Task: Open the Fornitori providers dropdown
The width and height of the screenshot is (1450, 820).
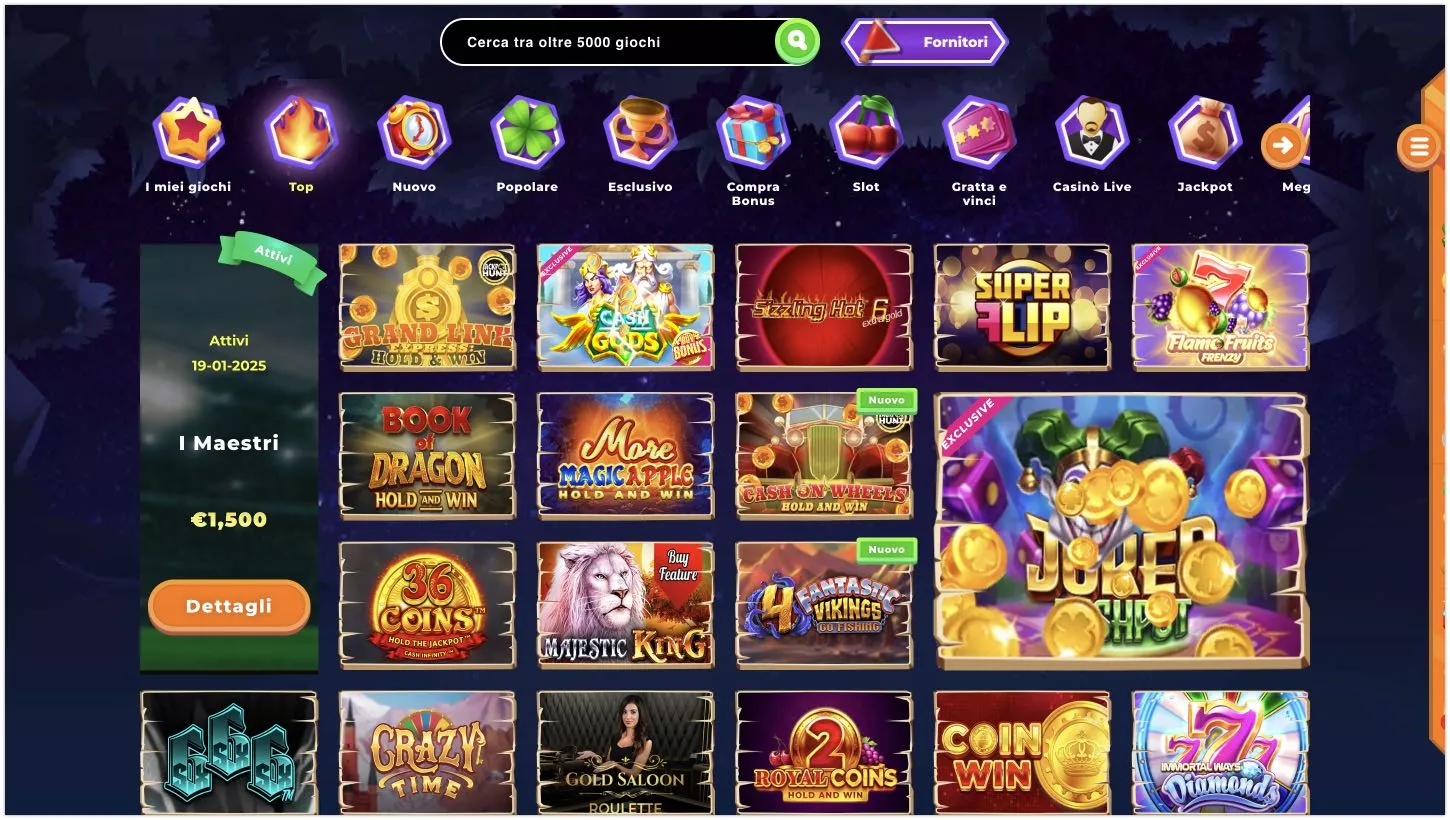Action: (x=925, y=42)
